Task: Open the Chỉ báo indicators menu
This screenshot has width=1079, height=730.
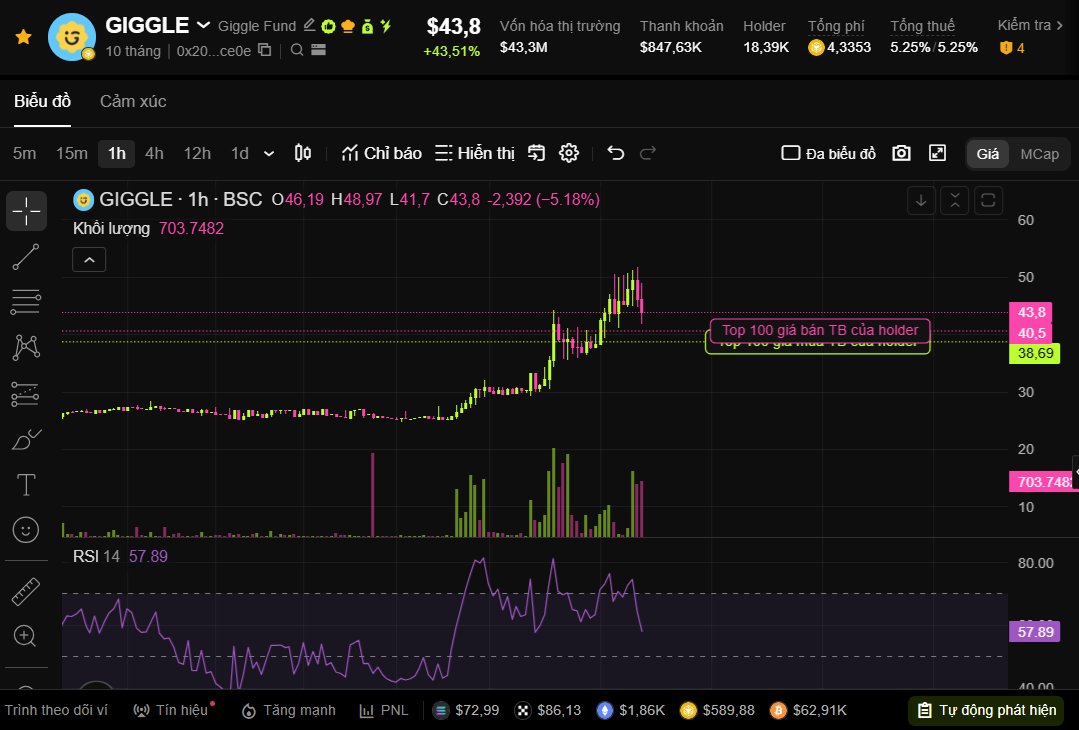Action: coord(381,153)
